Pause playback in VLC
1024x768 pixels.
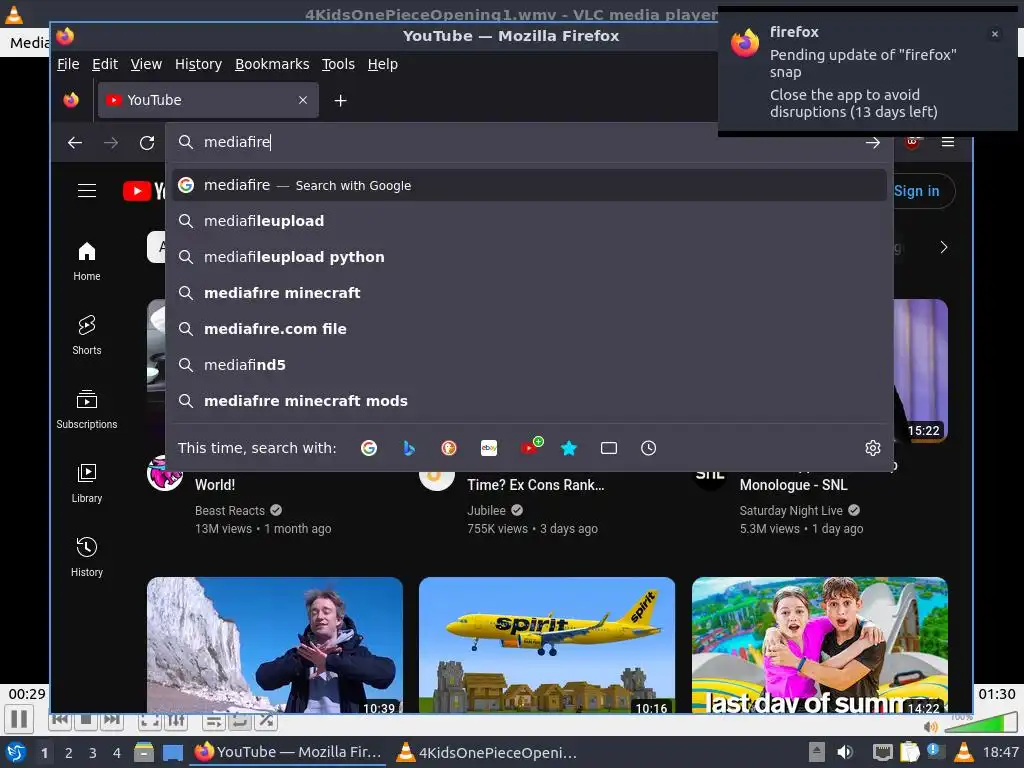pyautogui.click(x=19, y=719)
